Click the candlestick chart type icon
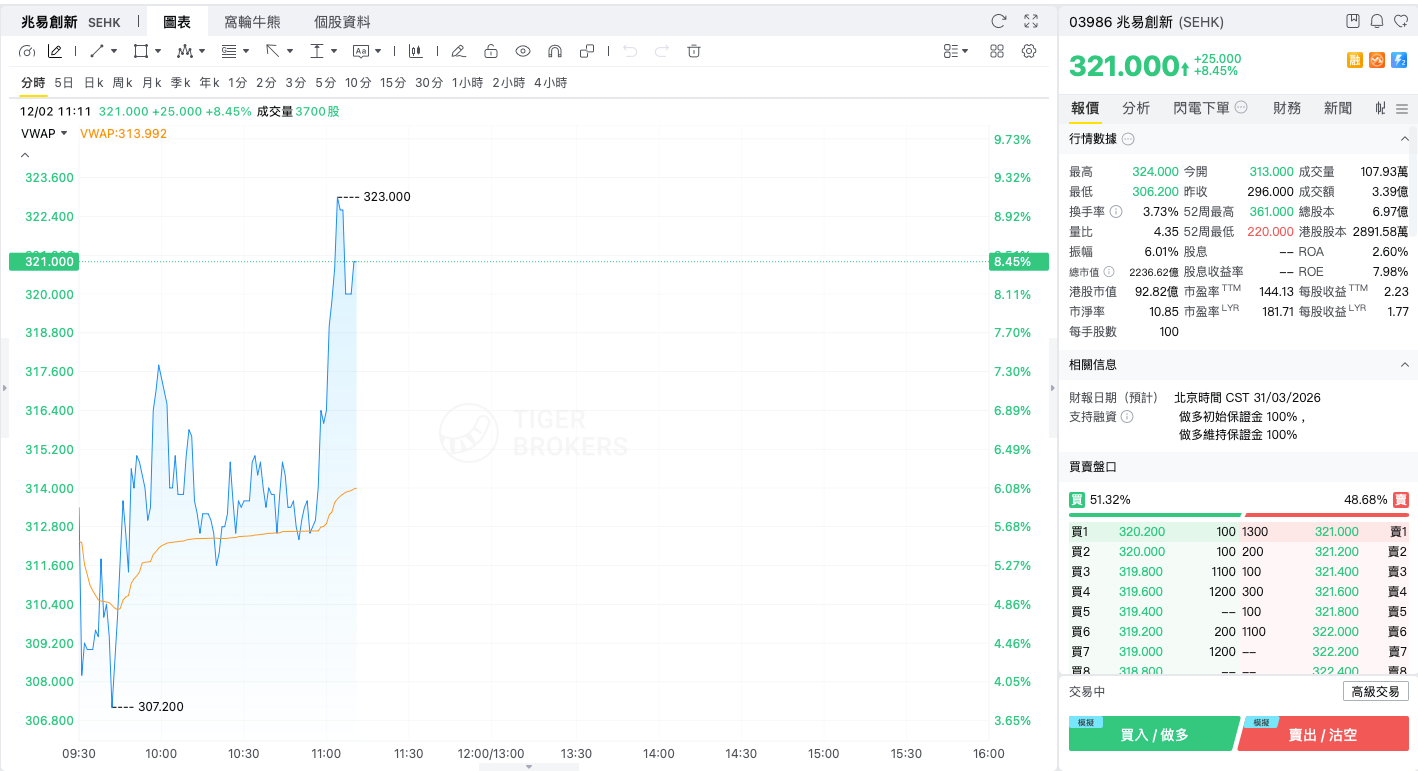Screen dimensions: 1418x771 click(x=415, y=51)
